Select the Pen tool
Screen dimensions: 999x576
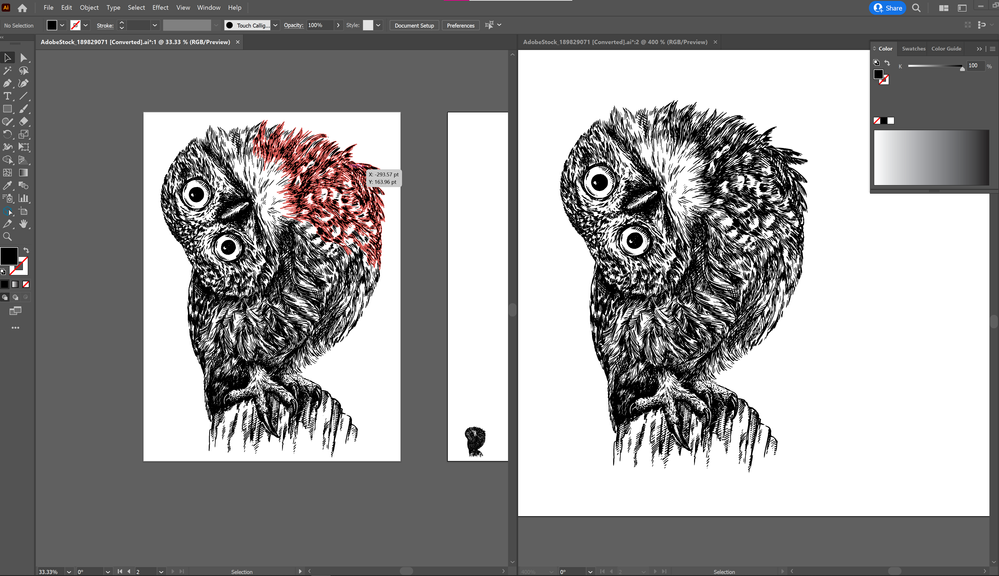pos(8,83)
